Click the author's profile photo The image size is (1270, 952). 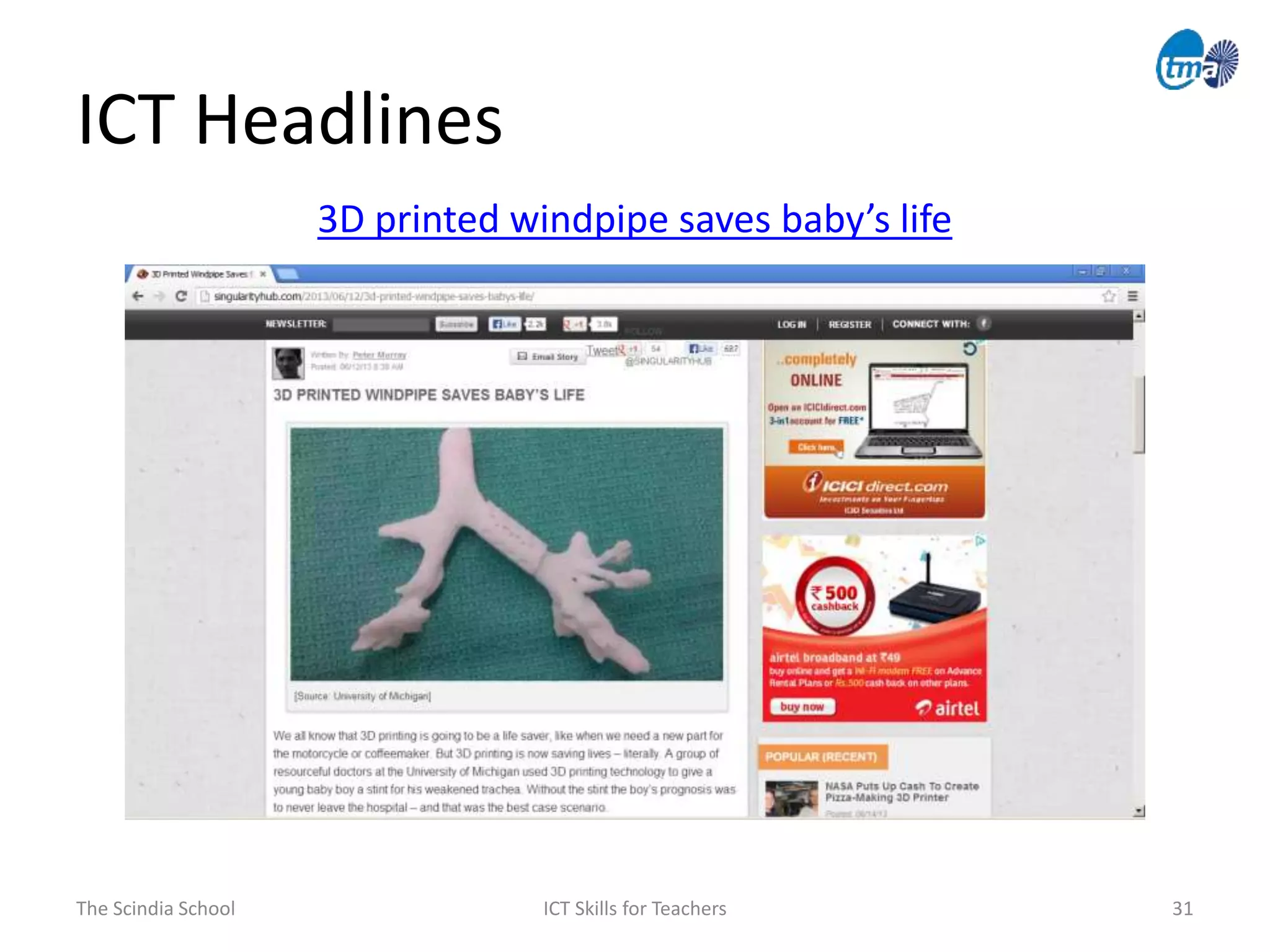tap(288, 363)
